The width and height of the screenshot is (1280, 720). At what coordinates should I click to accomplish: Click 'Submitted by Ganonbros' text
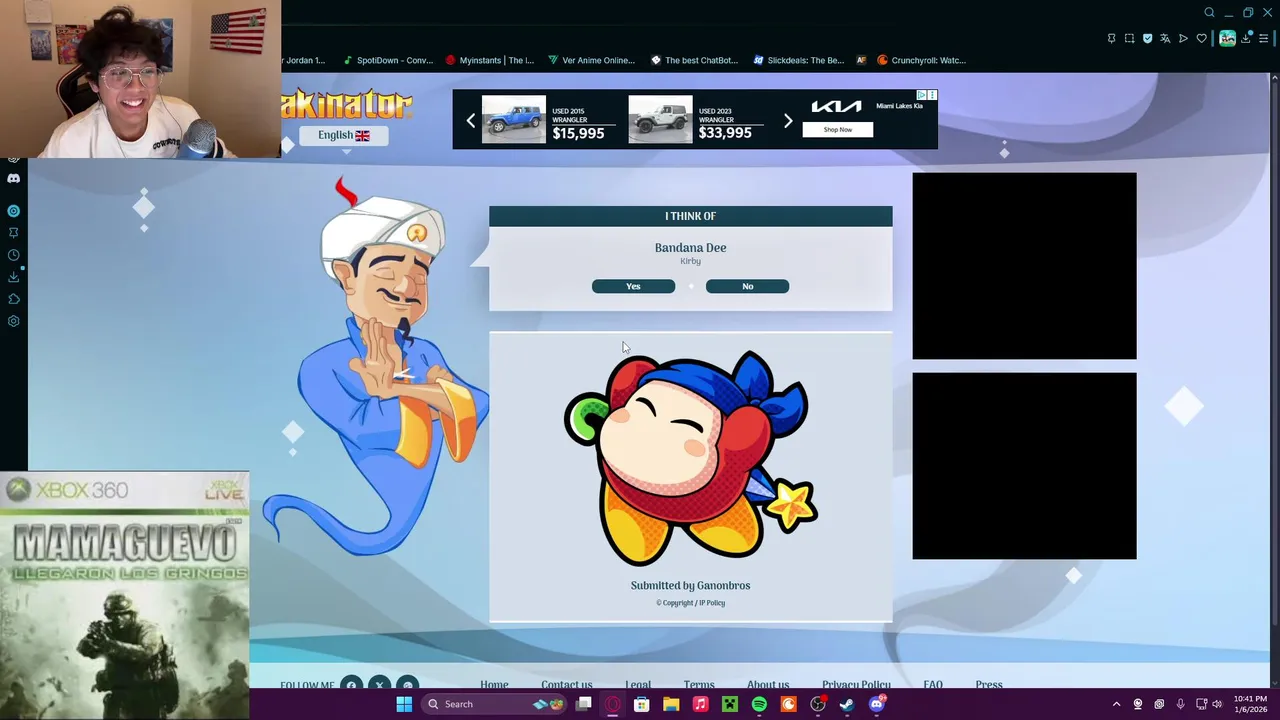(690, 586)
